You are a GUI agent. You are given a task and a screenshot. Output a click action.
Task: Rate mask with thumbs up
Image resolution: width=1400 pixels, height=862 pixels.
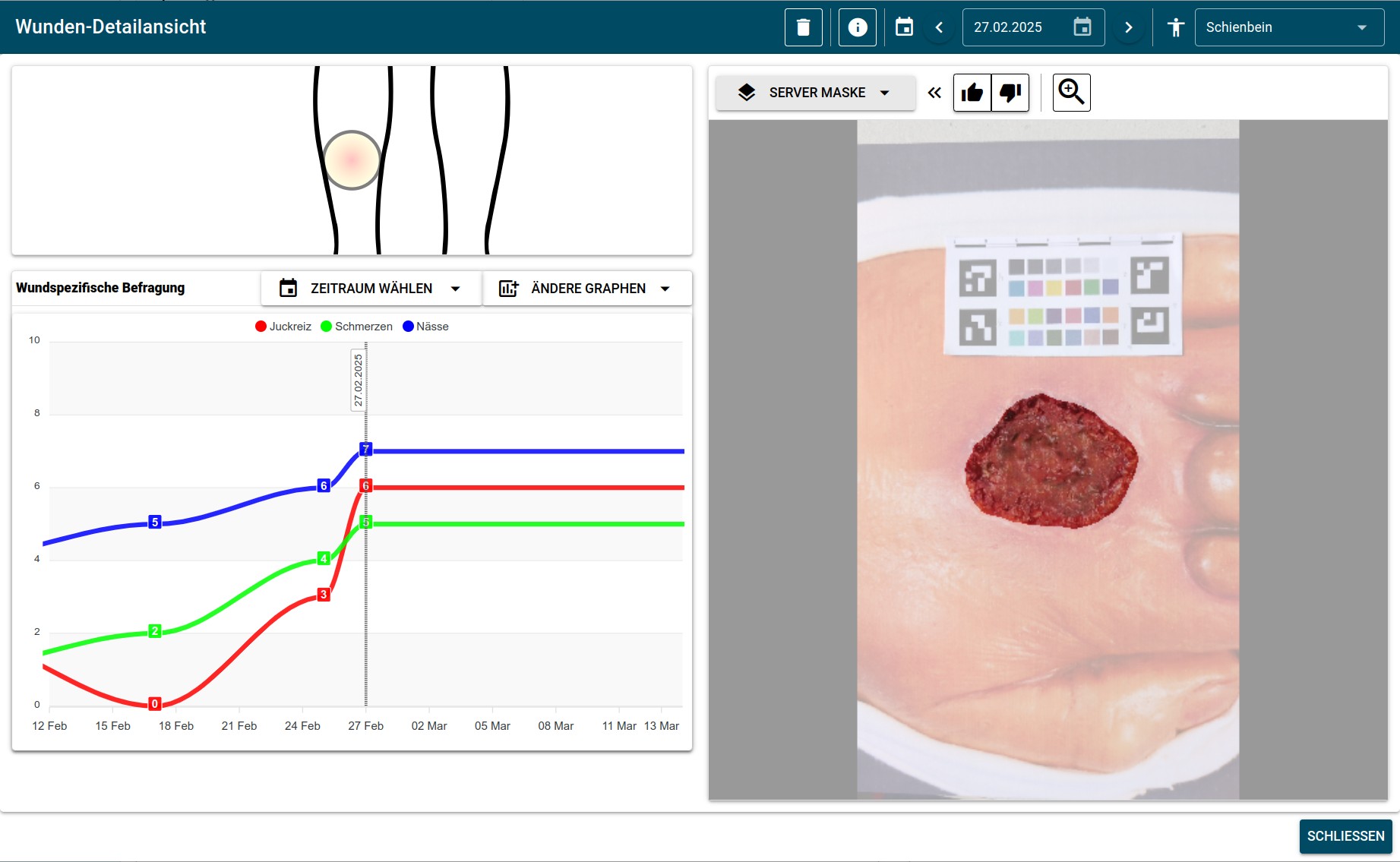[972, 93]
